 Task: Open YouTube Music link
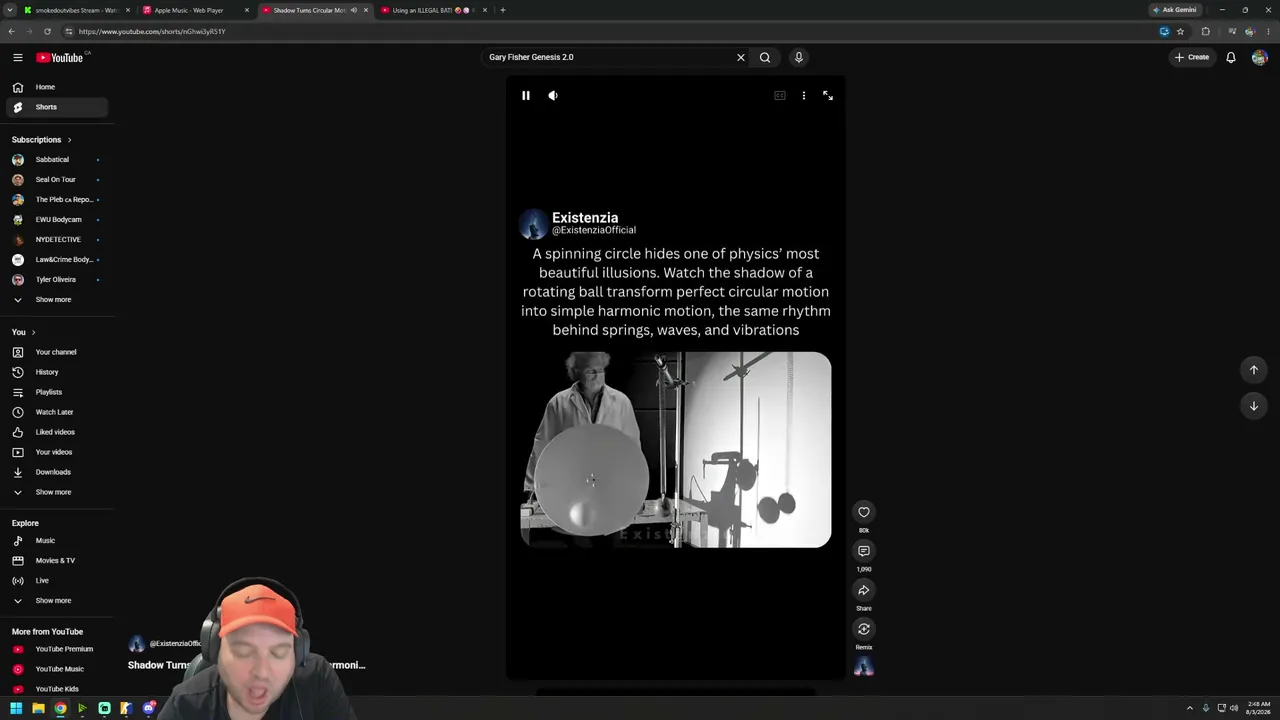coord(55,669)
